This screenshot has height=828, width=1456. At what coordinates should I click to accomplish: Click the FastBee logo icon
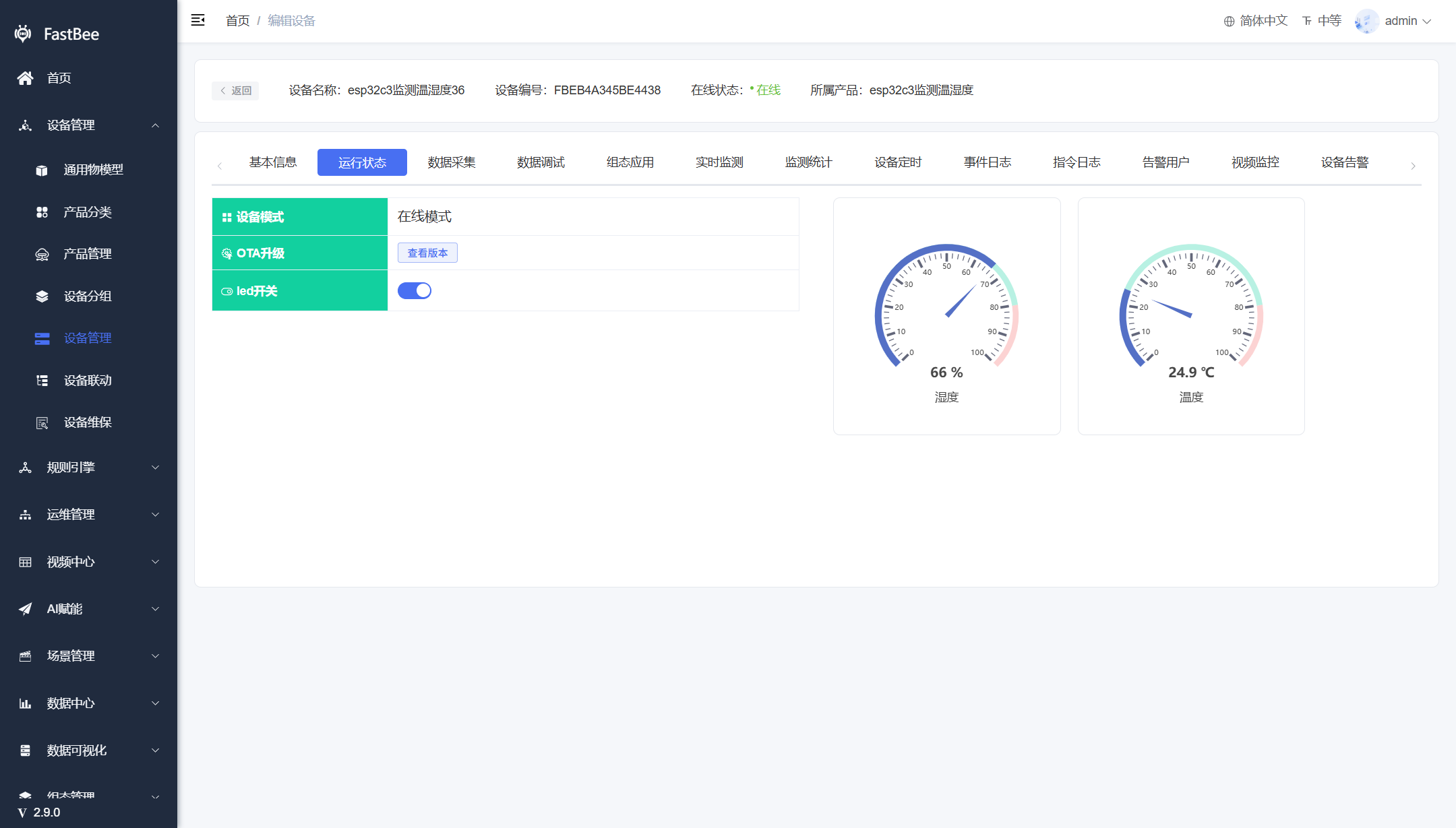(23, 34)
